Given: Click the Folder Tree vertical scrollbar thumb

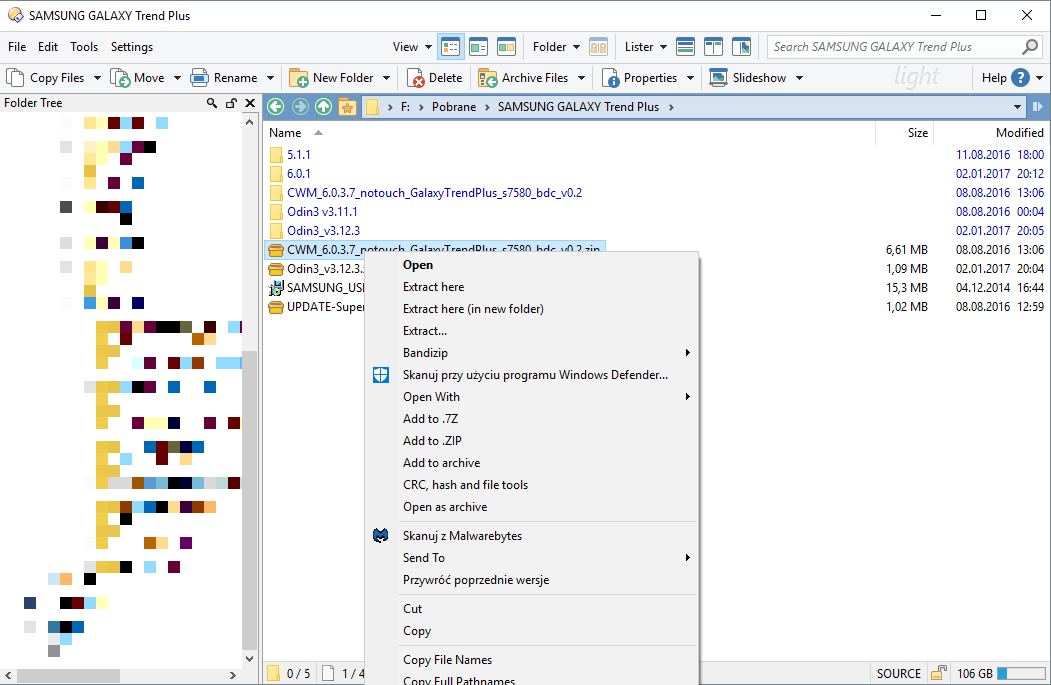Looking at the screenshot, I should click(249, 499).
